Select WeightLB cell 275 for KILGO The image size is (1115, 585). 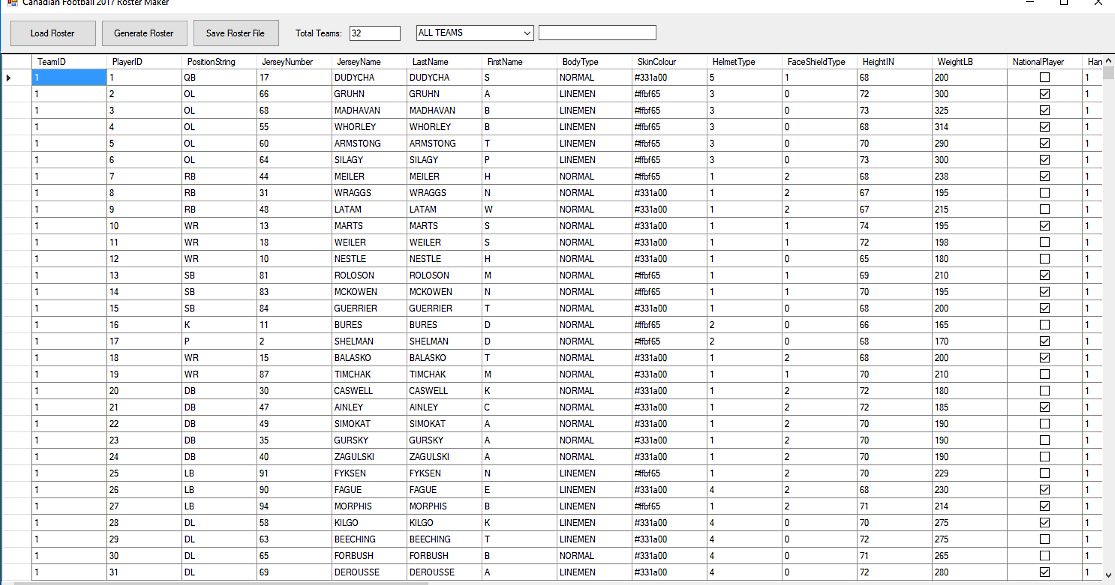pyautogui.click(x=969, y=522)
